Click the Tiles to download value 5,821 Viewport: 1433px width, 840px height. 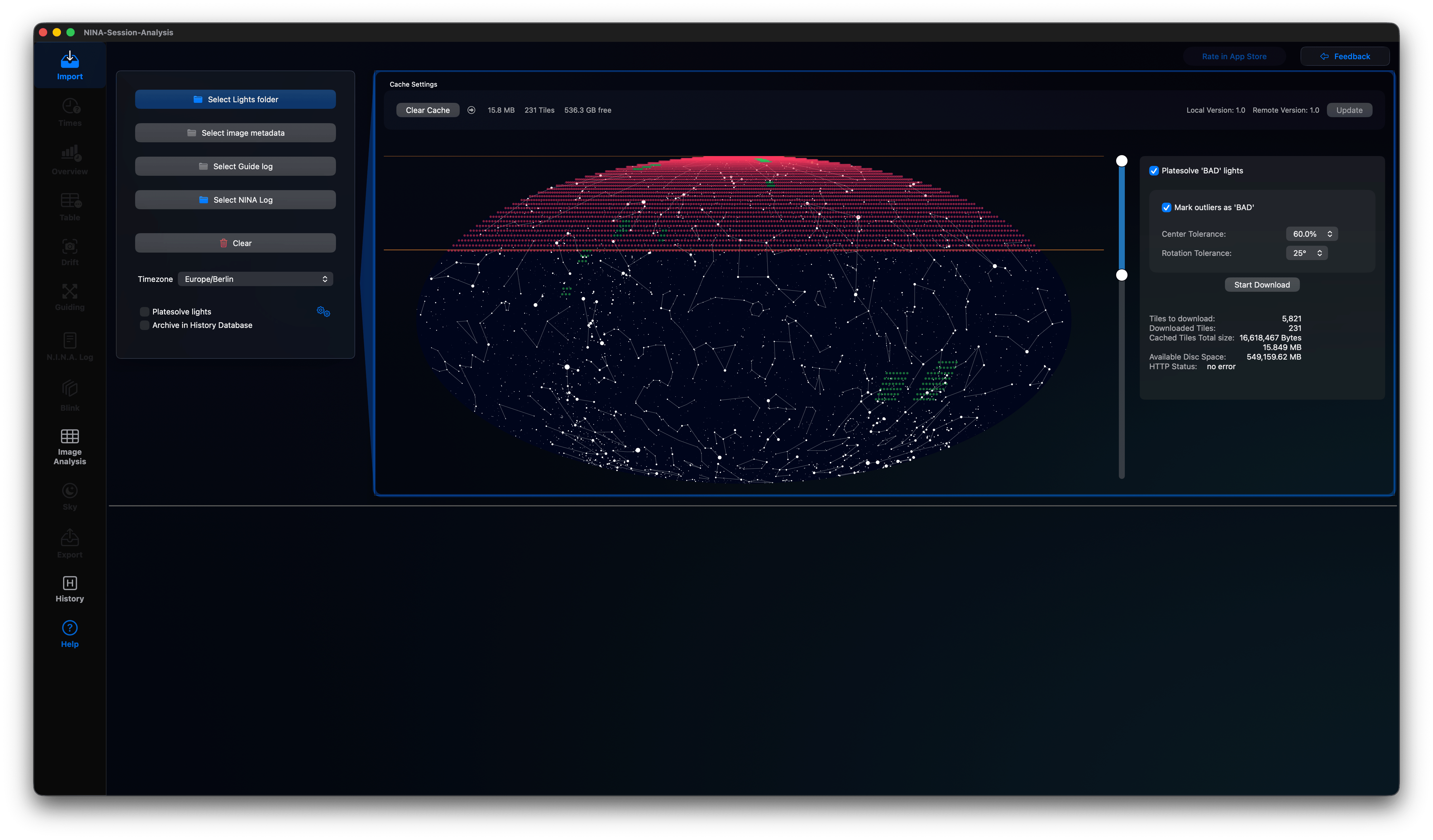(x=1291, y=319)
